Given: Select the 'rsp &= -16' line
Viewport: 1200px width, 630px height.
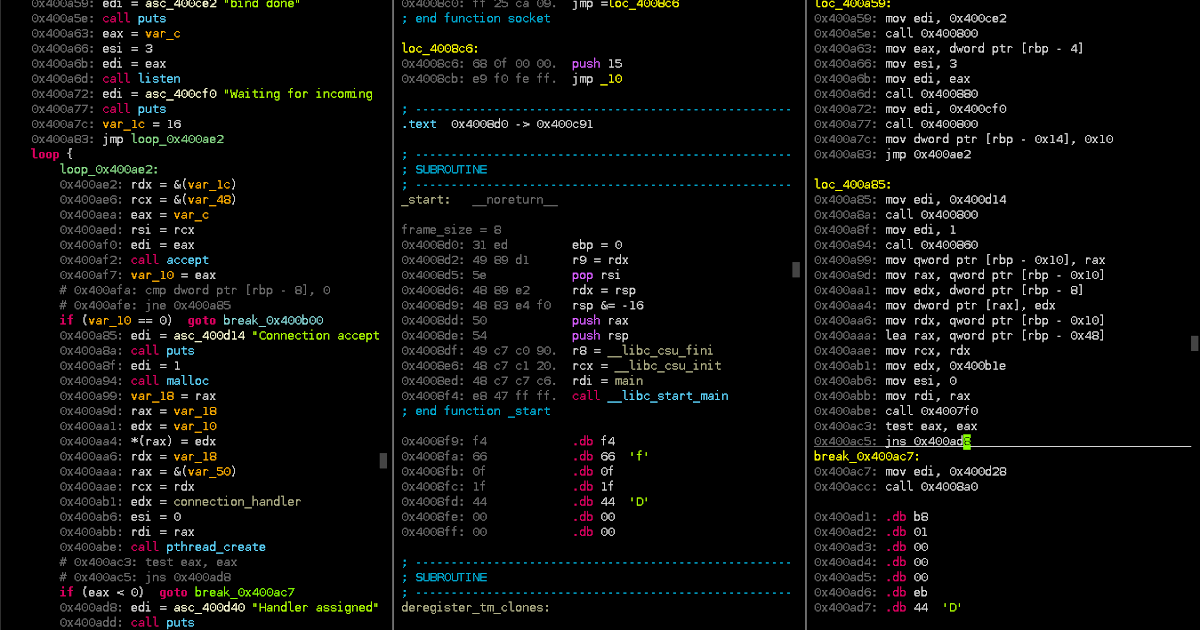Looking at the screenshot, I should (608, 305).
